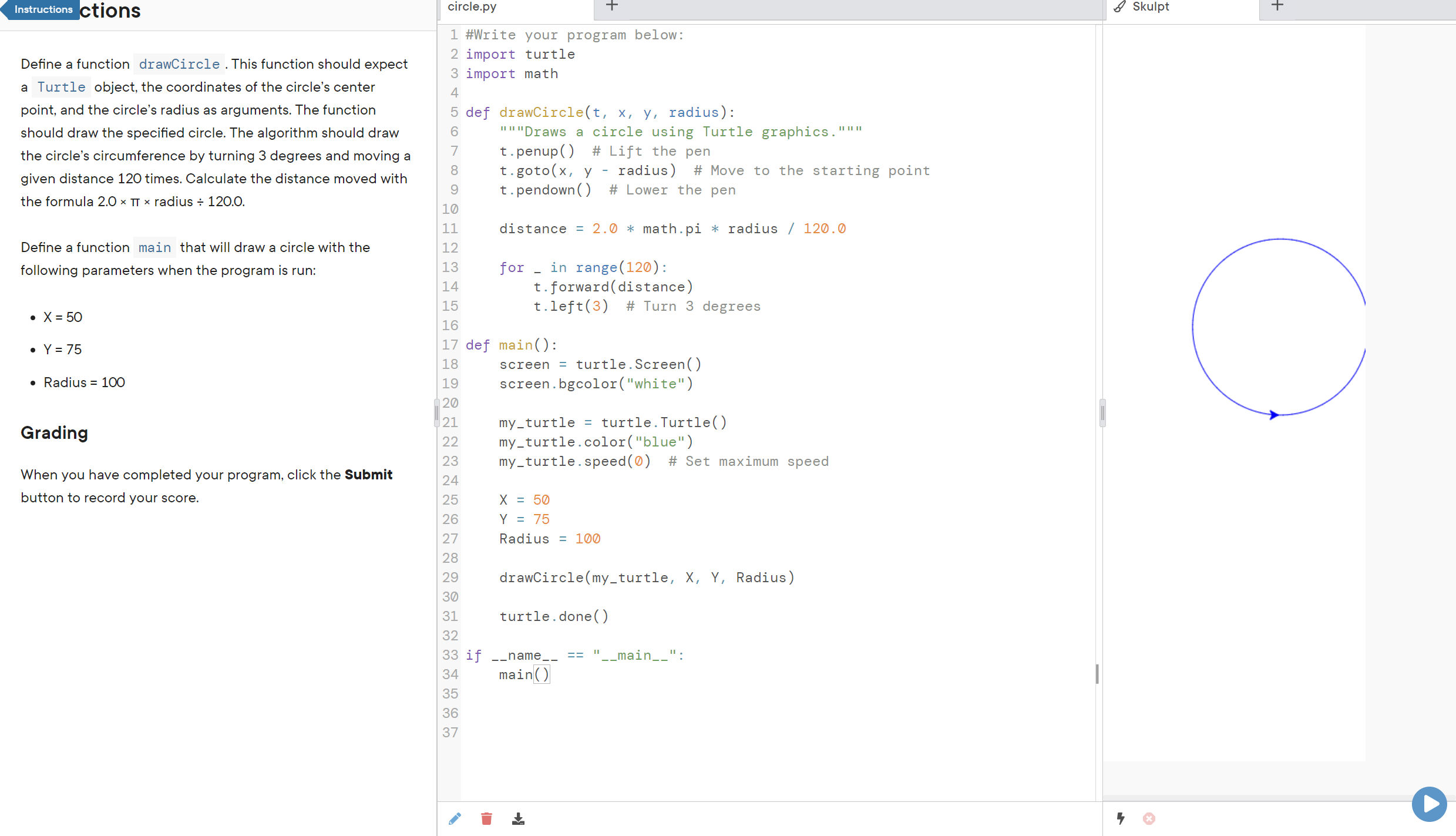Run the code with the blue play button
The height and width of the screenshot is (836, 1456).
click(1430, 804)
